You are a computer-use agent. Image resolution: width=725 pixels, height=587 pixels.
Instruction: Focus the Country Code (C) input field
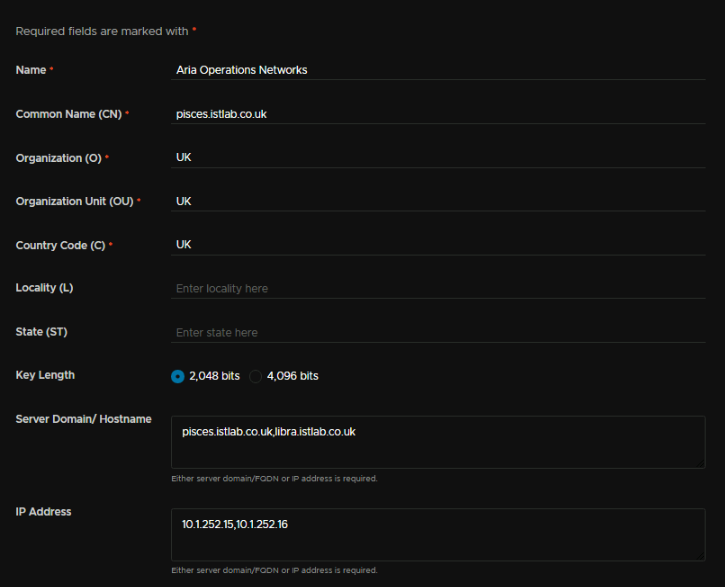pos(438,245)
